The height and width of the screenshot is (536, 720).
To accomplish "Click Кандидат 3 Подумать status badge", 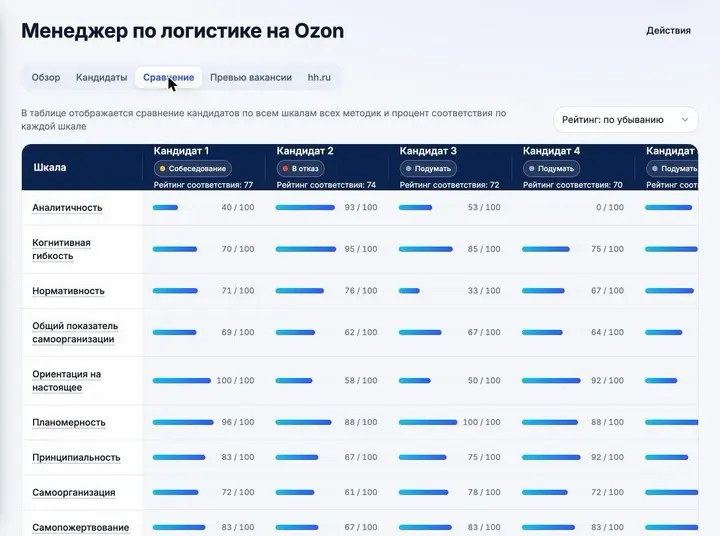I will (428, 169).
